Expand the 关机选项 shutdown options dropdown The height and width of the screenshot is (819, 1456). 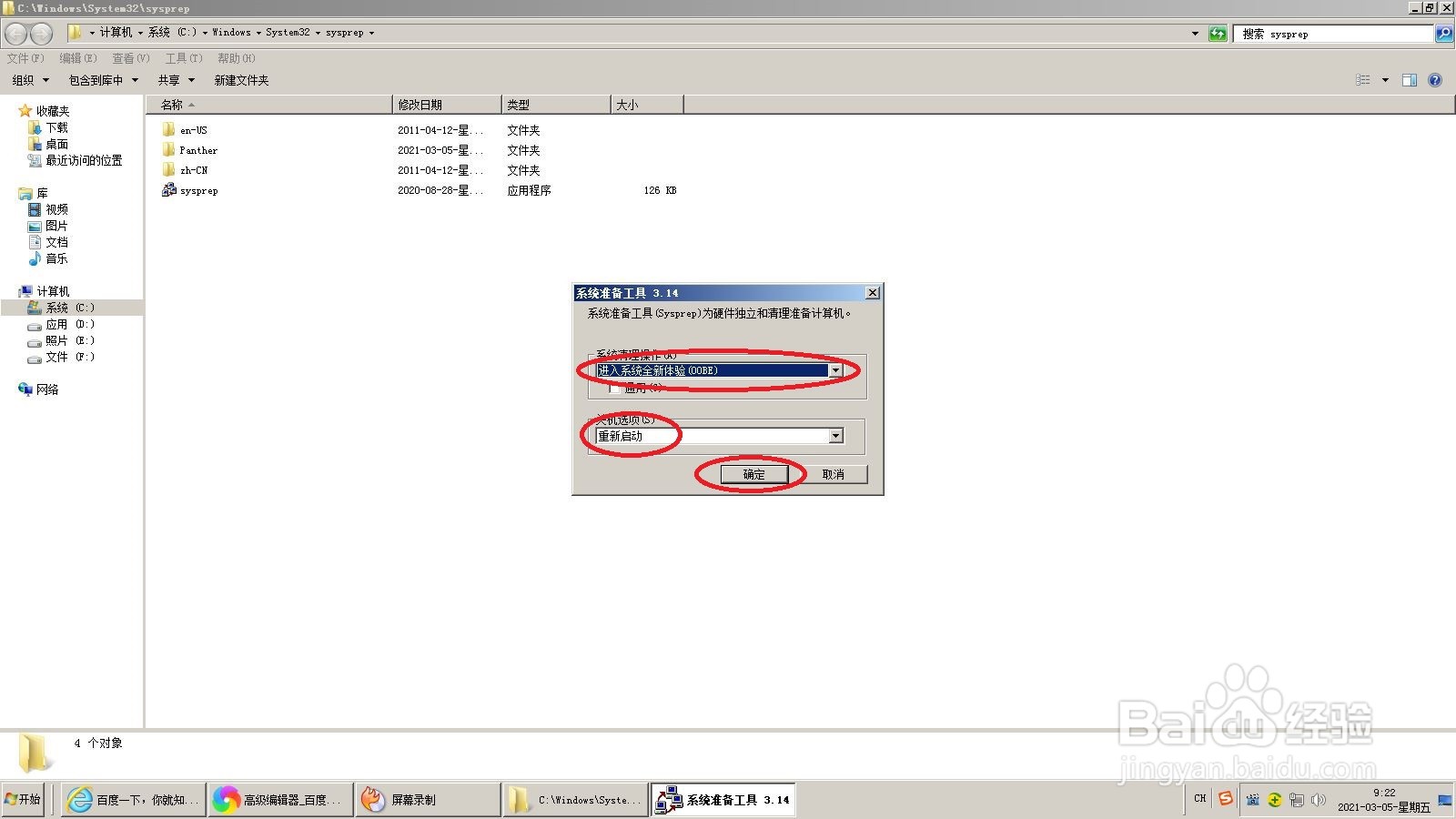tap(835, 436)
